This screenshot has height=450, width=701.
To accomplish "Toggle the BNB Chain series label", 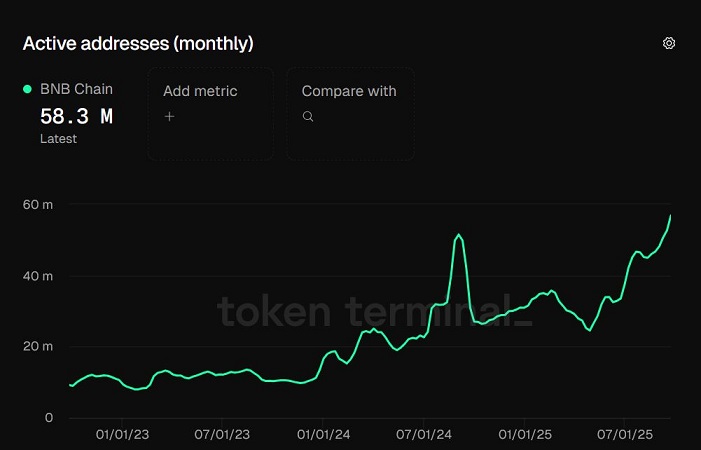I will pyautogui.click(x=76, y=90).
